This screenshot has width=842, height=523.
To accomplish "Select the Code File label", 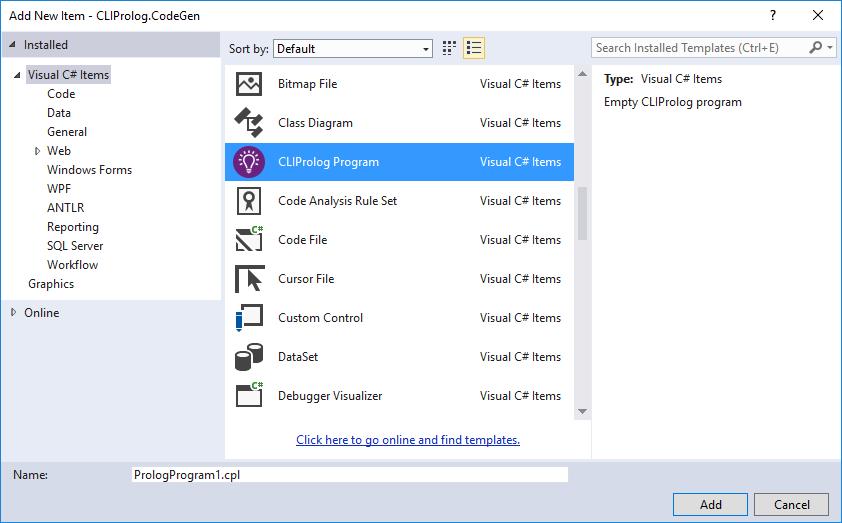I will (x=302, y=239).
